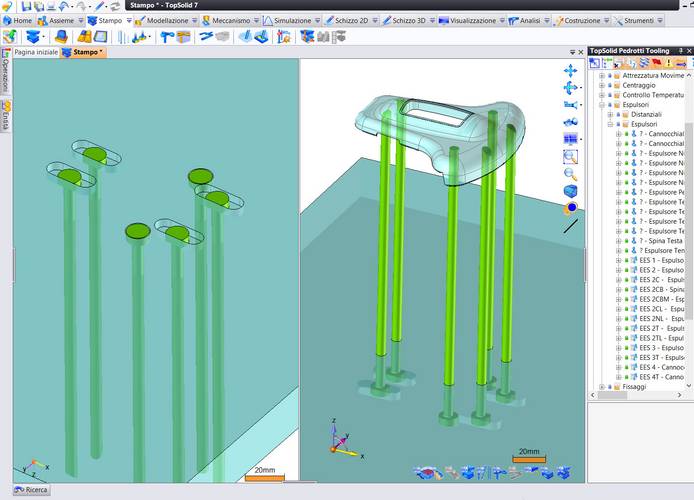Switch to the Pagina iniziale tab
This screenshot has width=694, height=500.
[35, 51]
